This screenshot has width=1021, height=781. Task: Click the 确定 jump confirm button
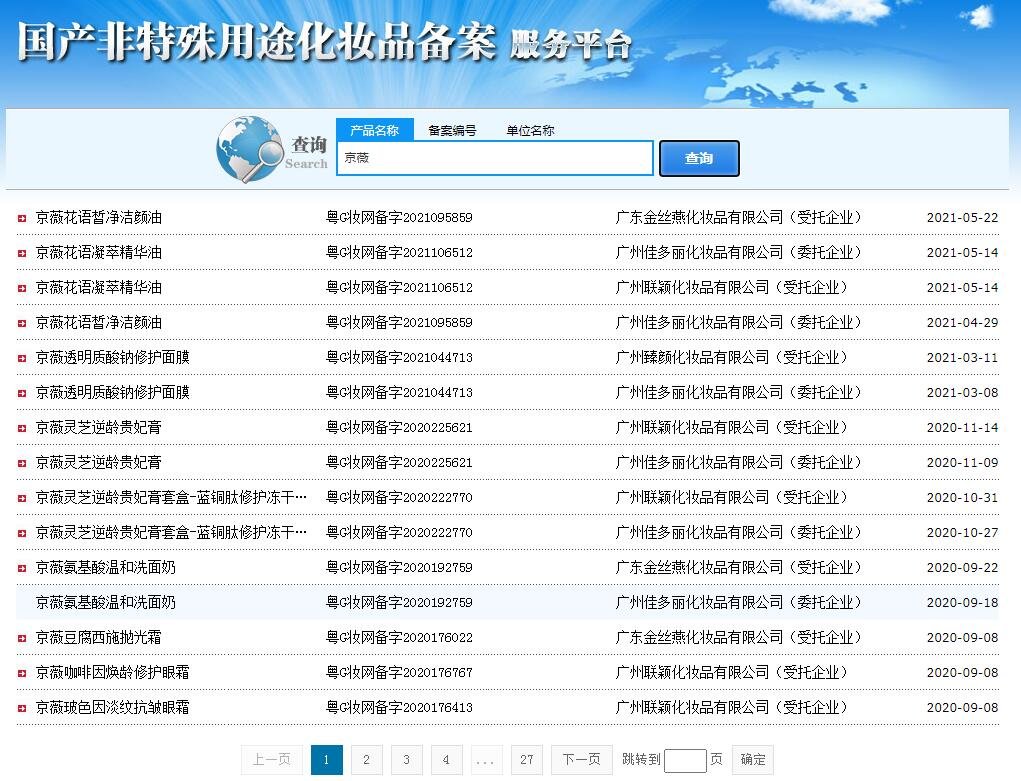(x=753, y=760)
